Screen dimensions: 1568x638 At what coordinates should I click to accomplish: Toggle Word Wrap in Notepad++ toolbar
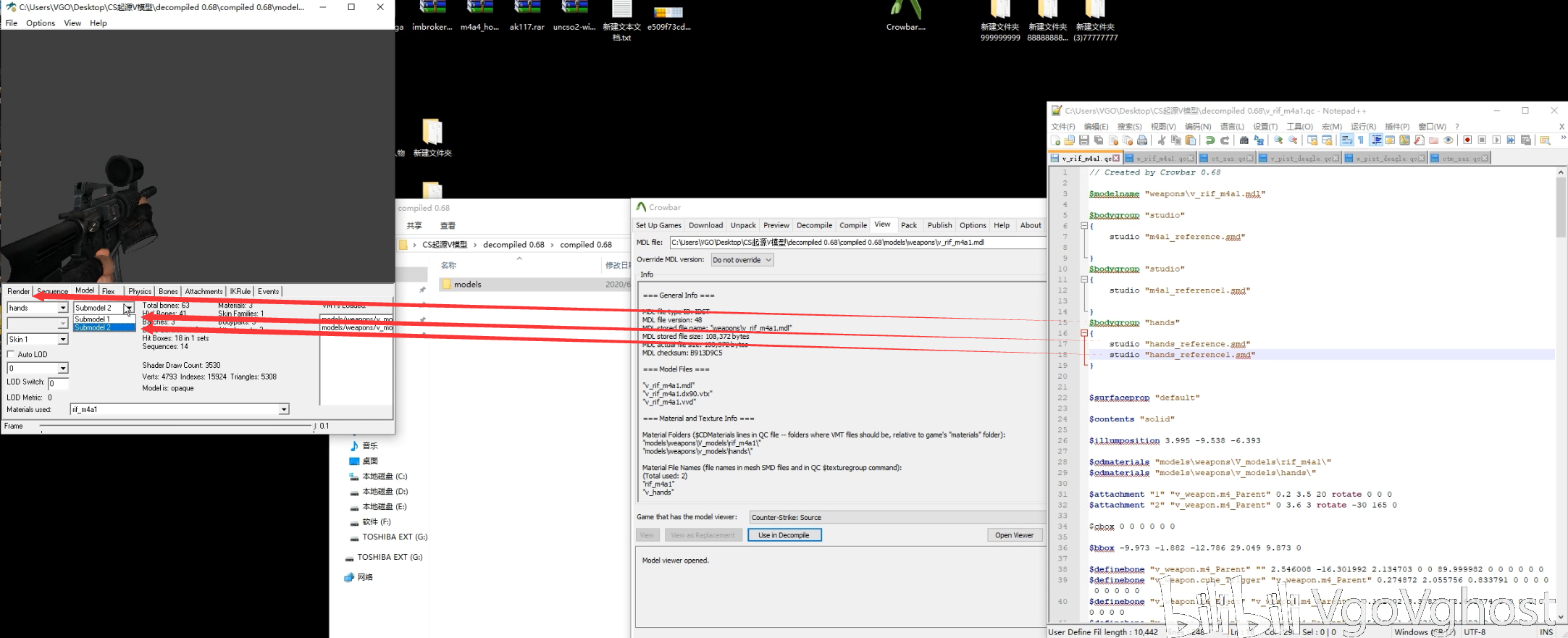(x=1346, y=140)
